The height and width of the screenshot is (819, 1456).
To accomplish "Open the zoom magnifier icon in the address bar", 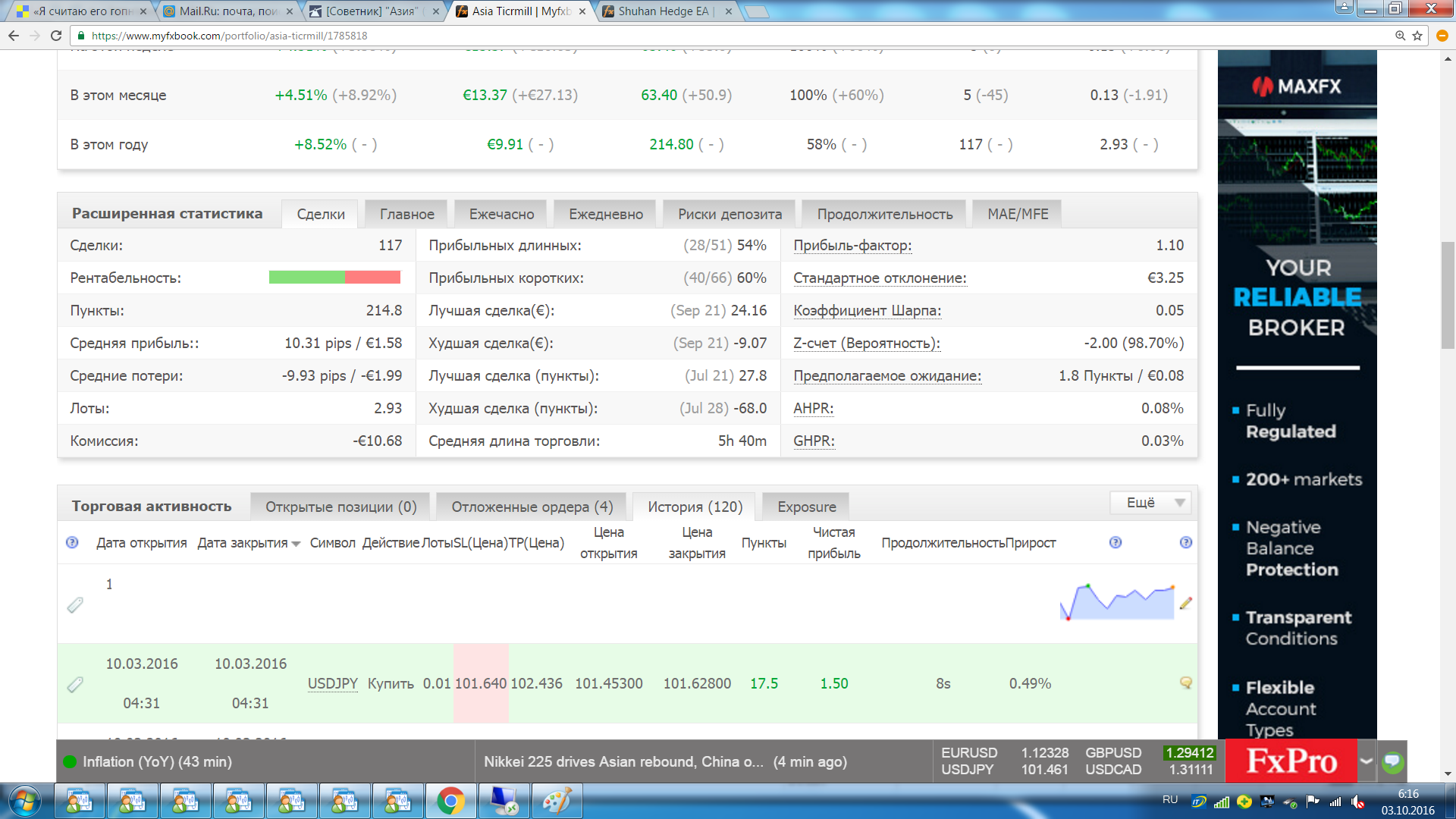I will (1400, 36).
